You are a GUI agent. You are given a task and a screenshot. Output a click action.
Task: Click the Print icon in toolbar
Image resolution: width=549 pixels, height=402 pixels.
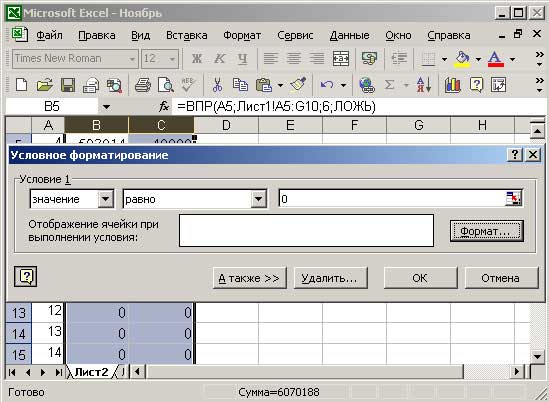point(143,85)
